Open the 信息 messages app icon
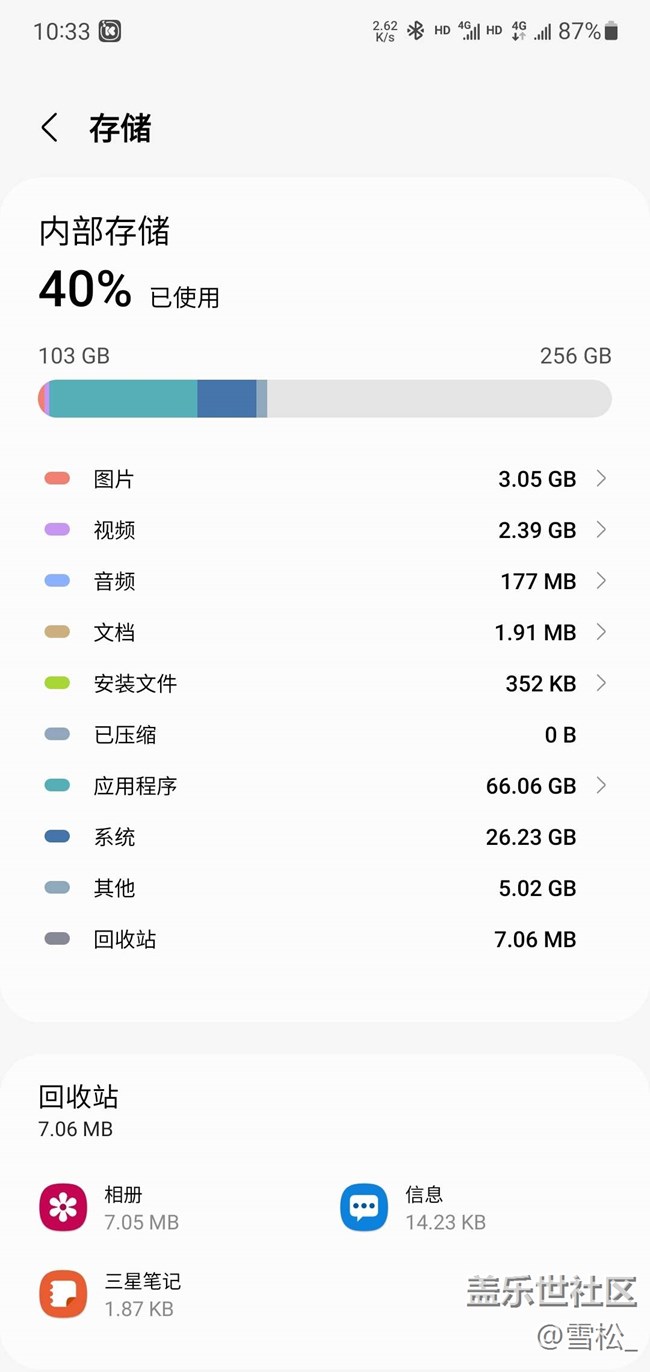This screenshot has width=650, height=1372. pos(364,1207)
